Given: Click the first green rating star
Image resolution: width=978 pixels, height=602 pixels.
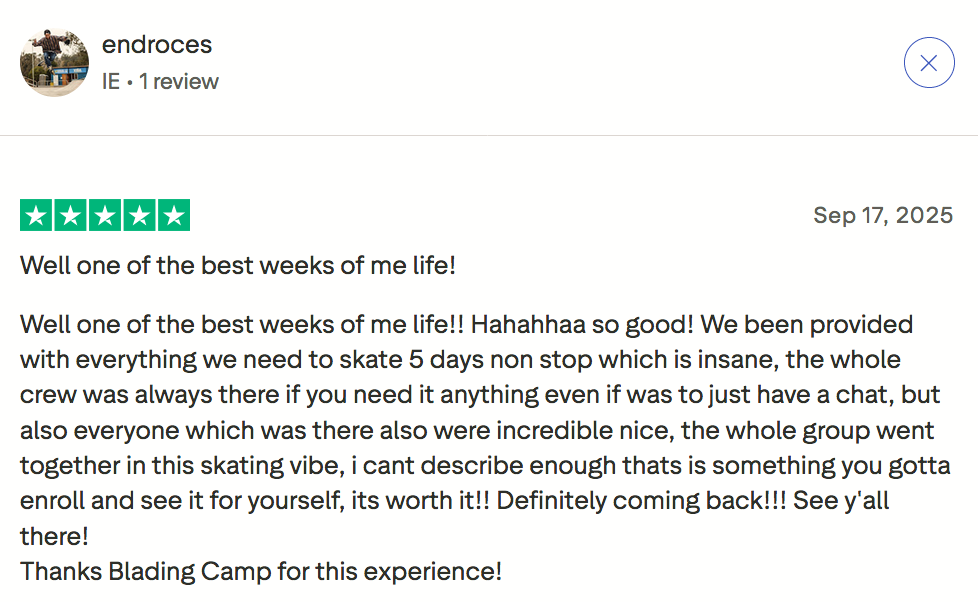Looking at the screenshot, I should [37, 215].
